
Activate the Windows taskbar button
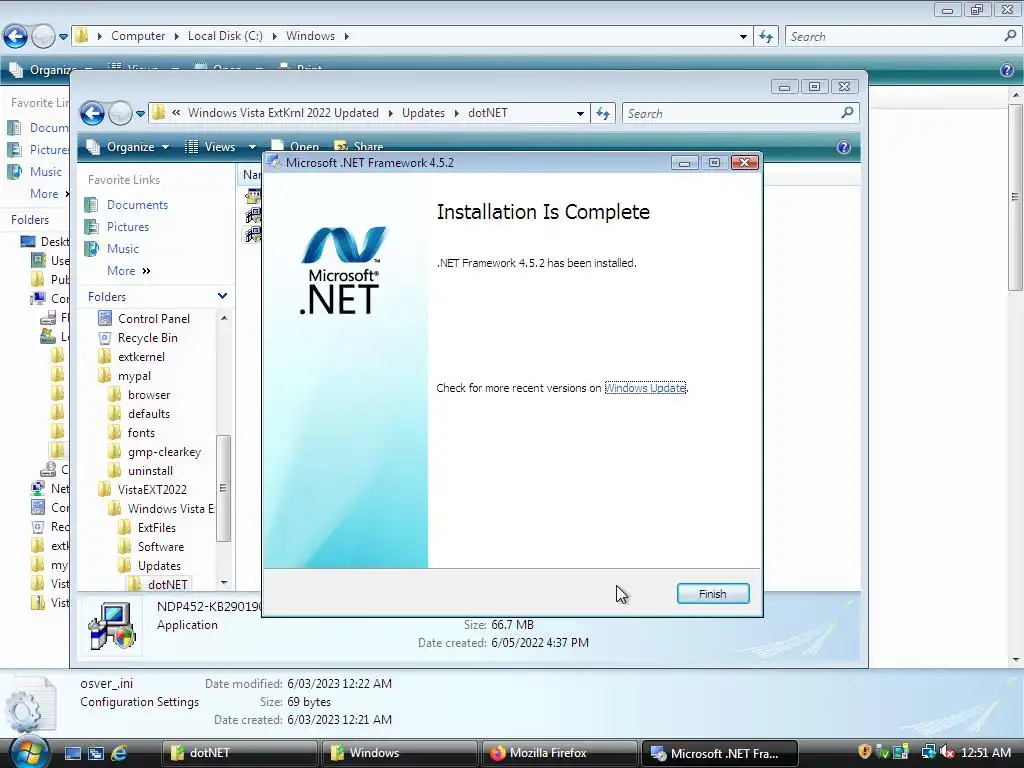point(399,753)
